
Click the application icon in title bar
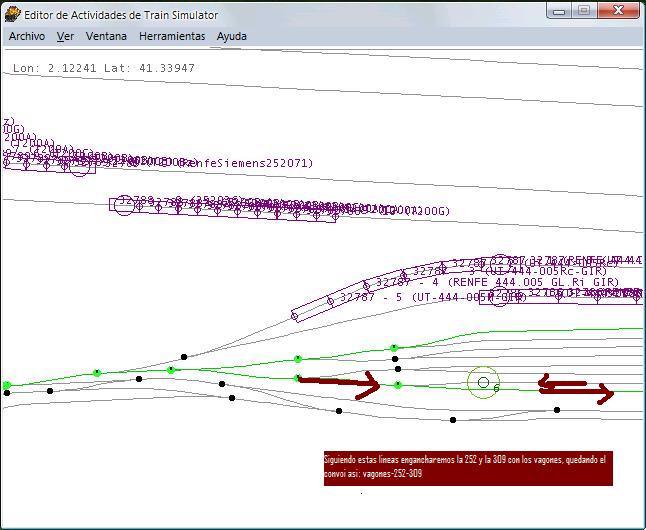12,14
